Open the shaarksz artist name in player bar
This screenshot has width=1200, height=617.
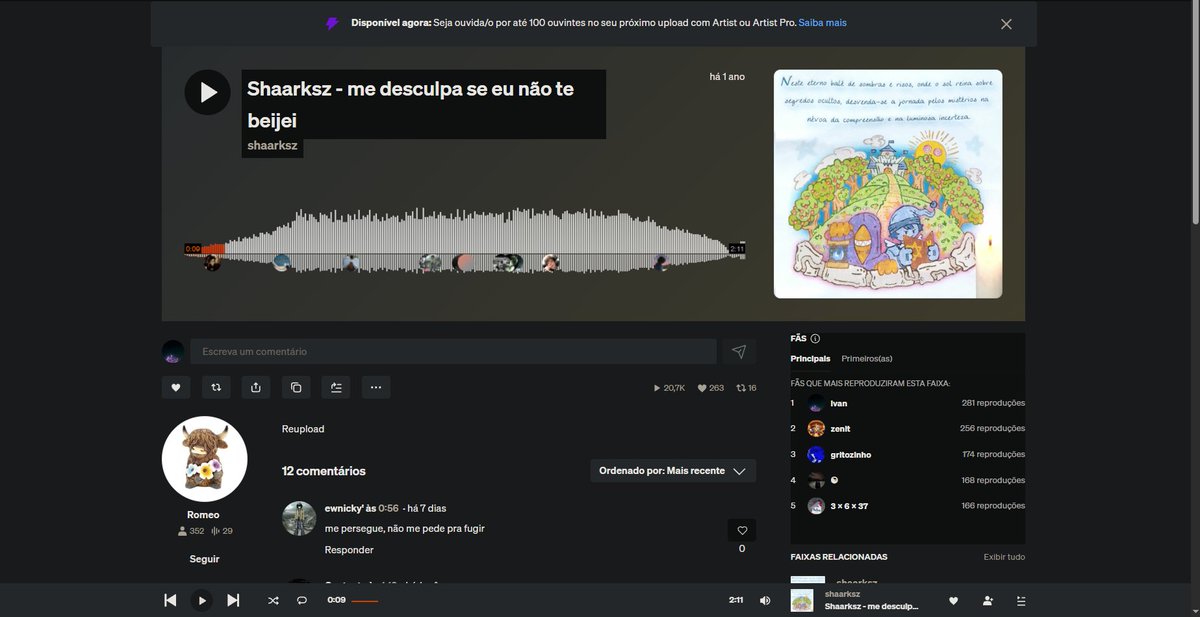tap(844, 594)
